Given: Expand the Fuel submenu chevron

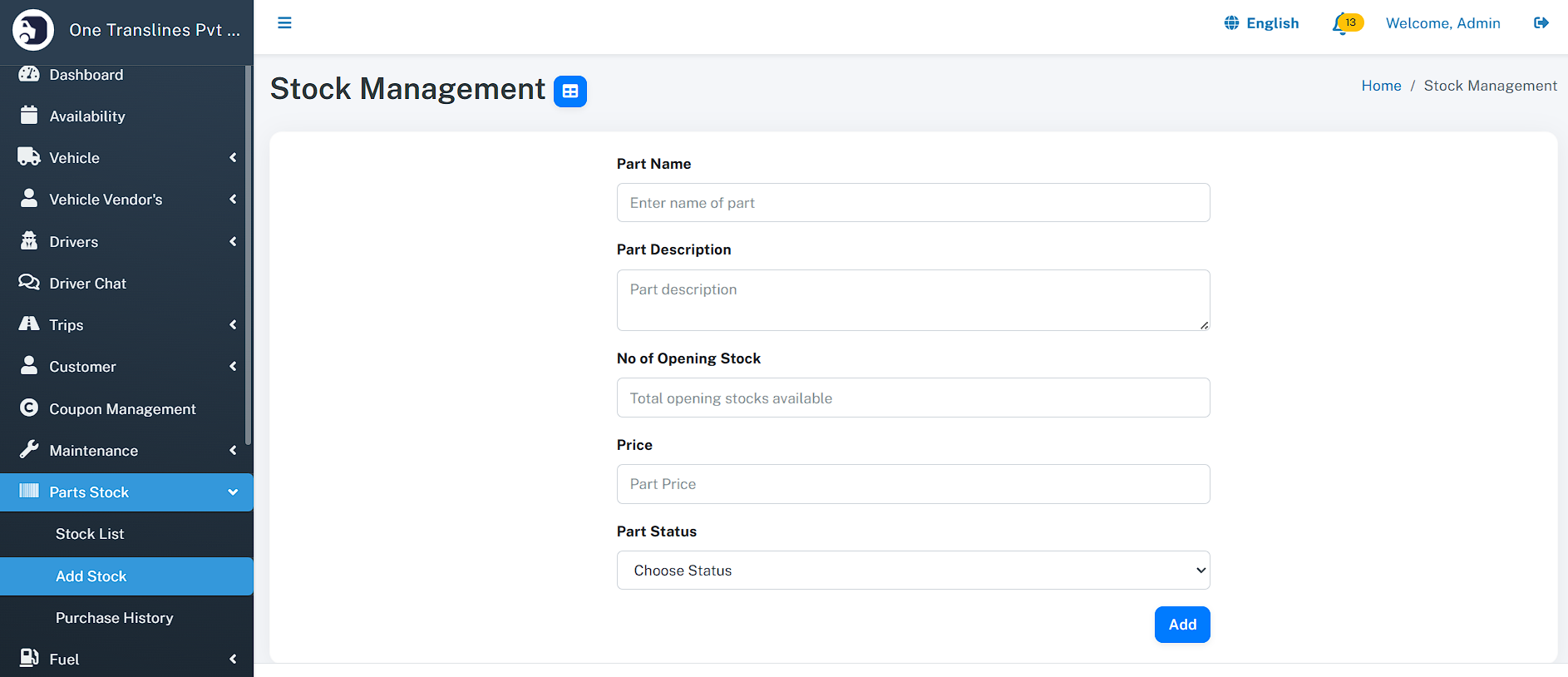Looking at the screenshot, I should (x=233, y=660).
